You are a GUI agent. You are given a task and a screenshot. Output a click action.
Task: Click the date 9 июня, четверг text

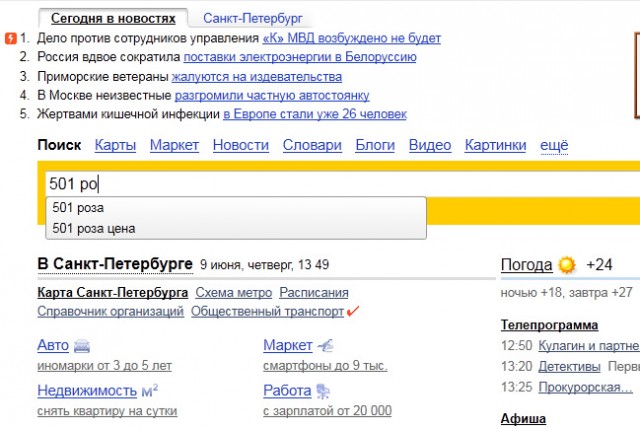(247, 265)
